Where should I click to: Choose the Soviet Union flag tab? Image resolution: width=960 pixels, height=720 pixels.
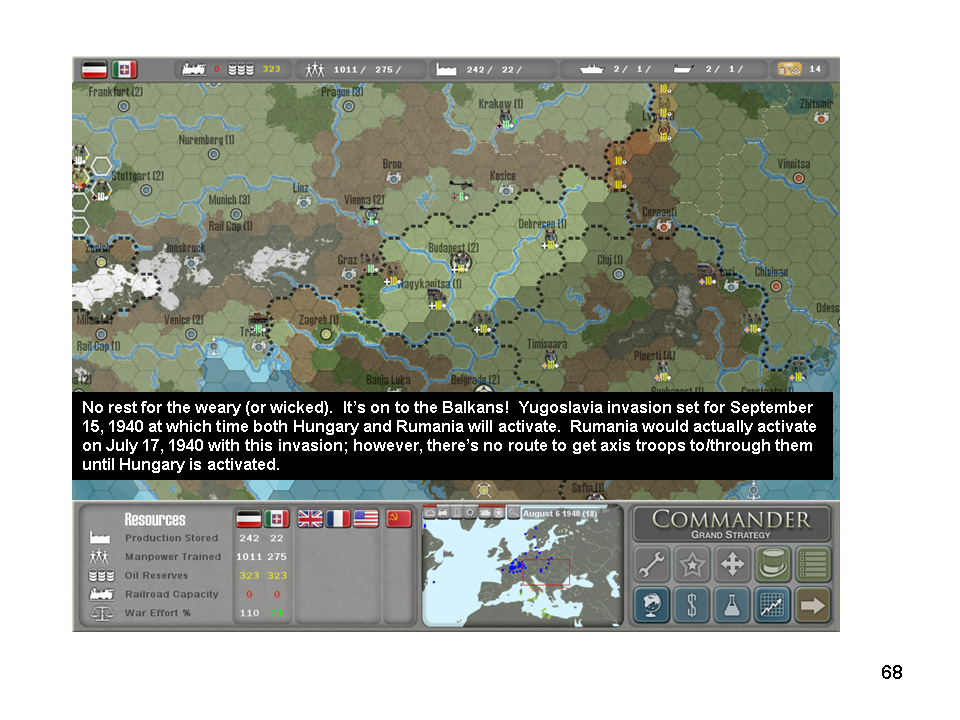399,519
